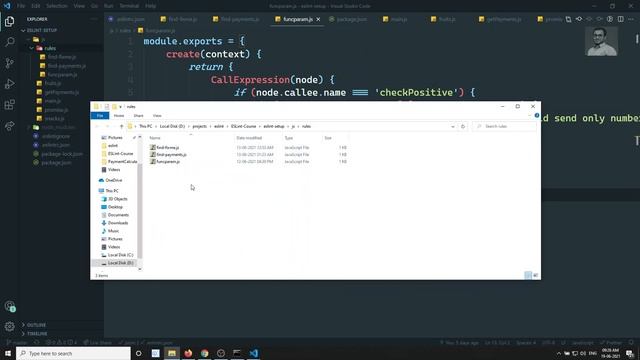Open Chrome from the taskbar
640x360 pixels.
[204, 353]
